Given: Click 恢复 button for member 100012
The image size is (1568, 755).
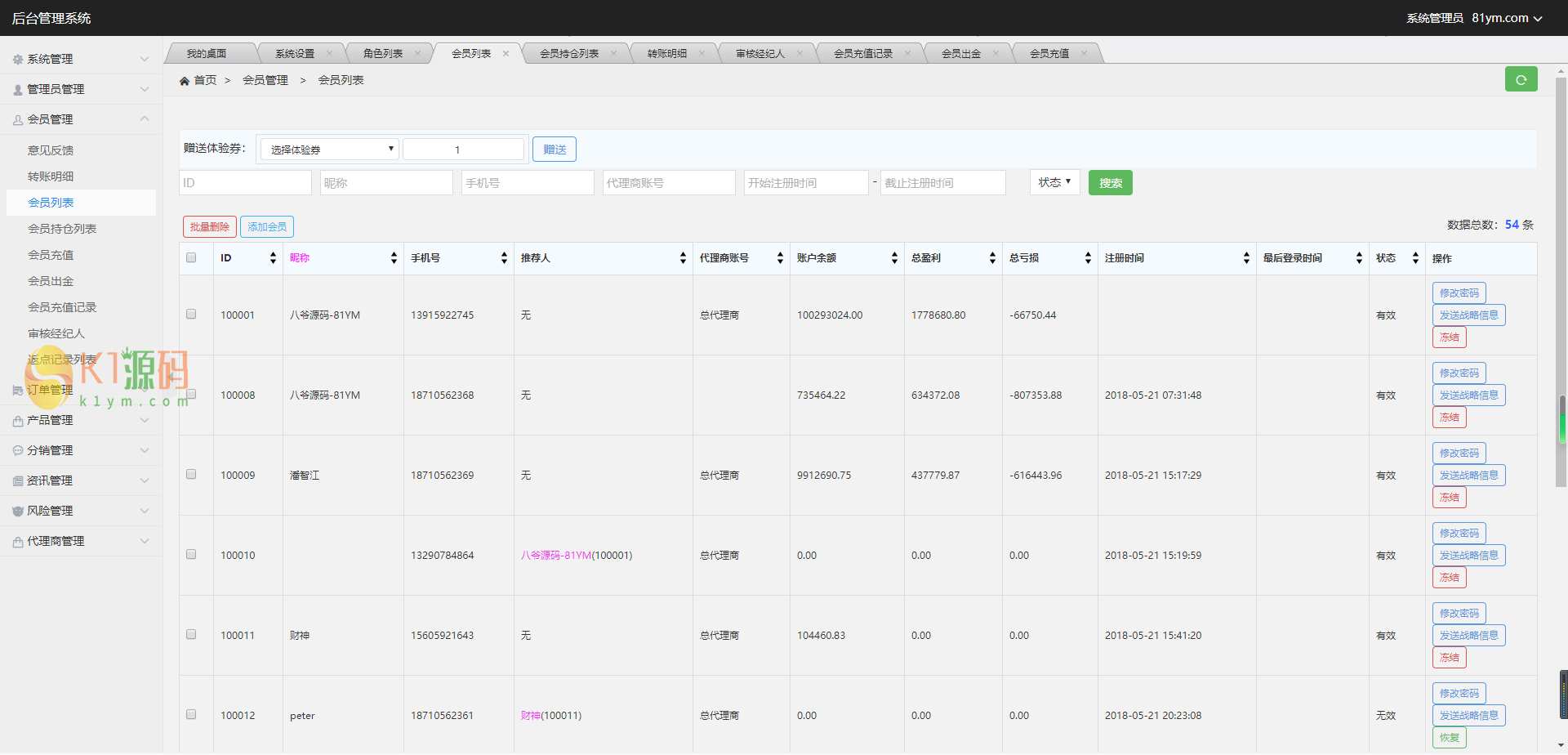Looking at the screenshot, I should [1450, 738].
